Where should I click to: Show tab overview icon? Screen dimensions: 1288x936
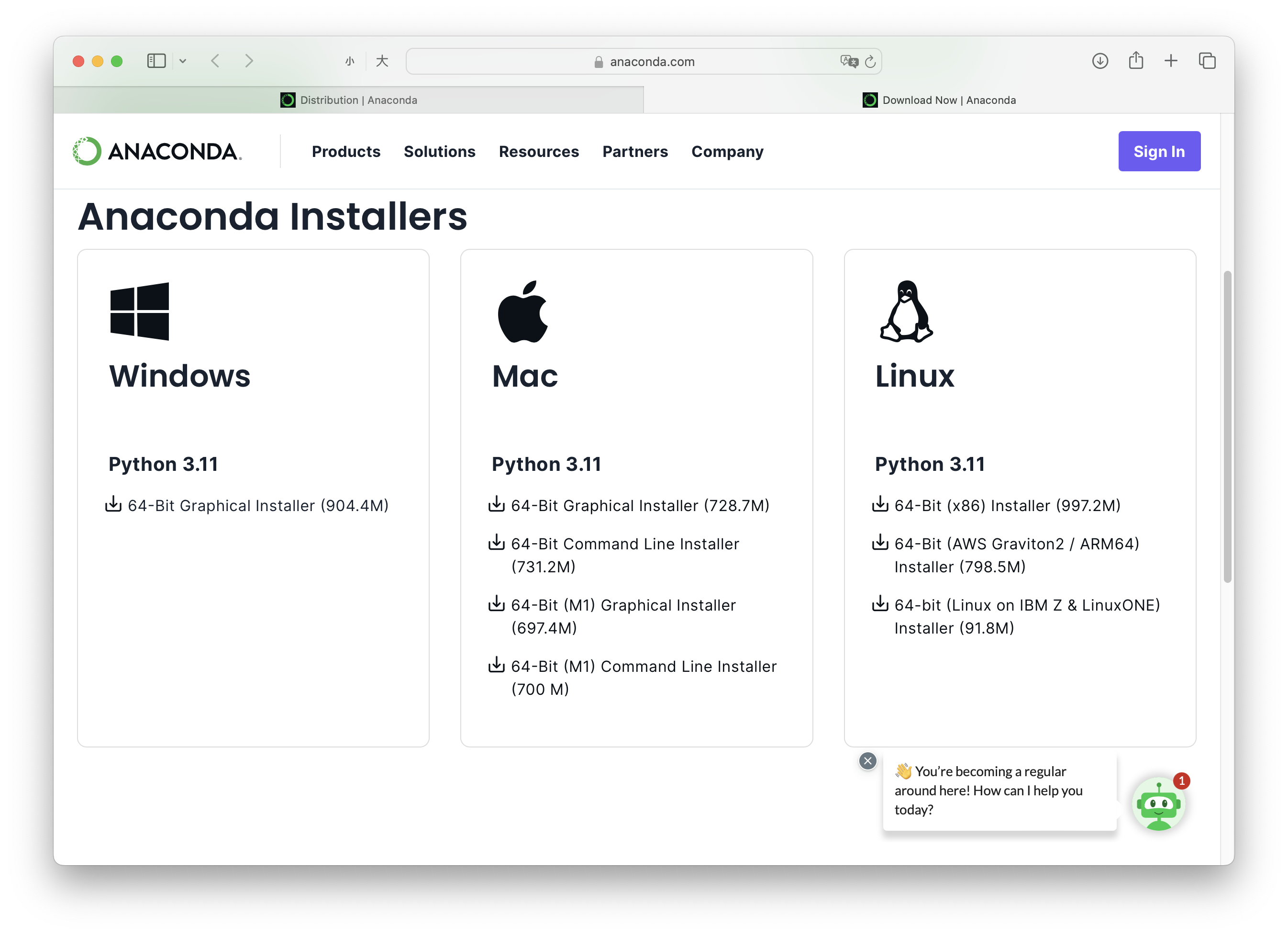[1207, 61]
